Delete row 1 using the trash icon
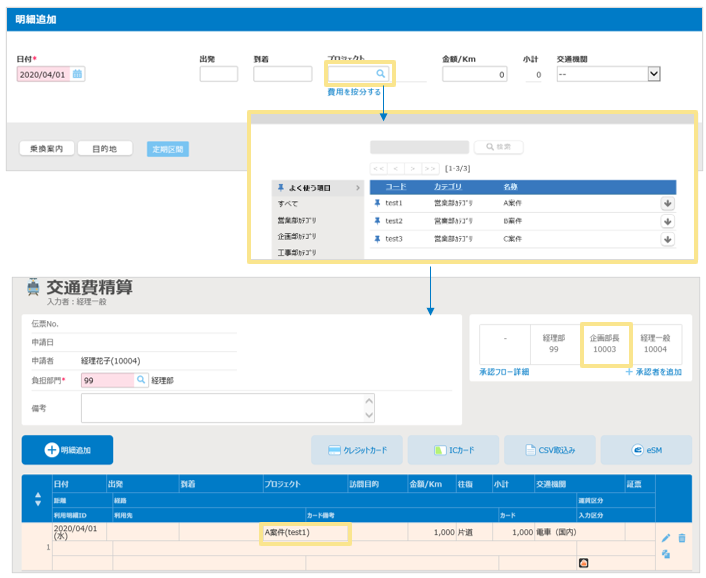 pos(682,538)
